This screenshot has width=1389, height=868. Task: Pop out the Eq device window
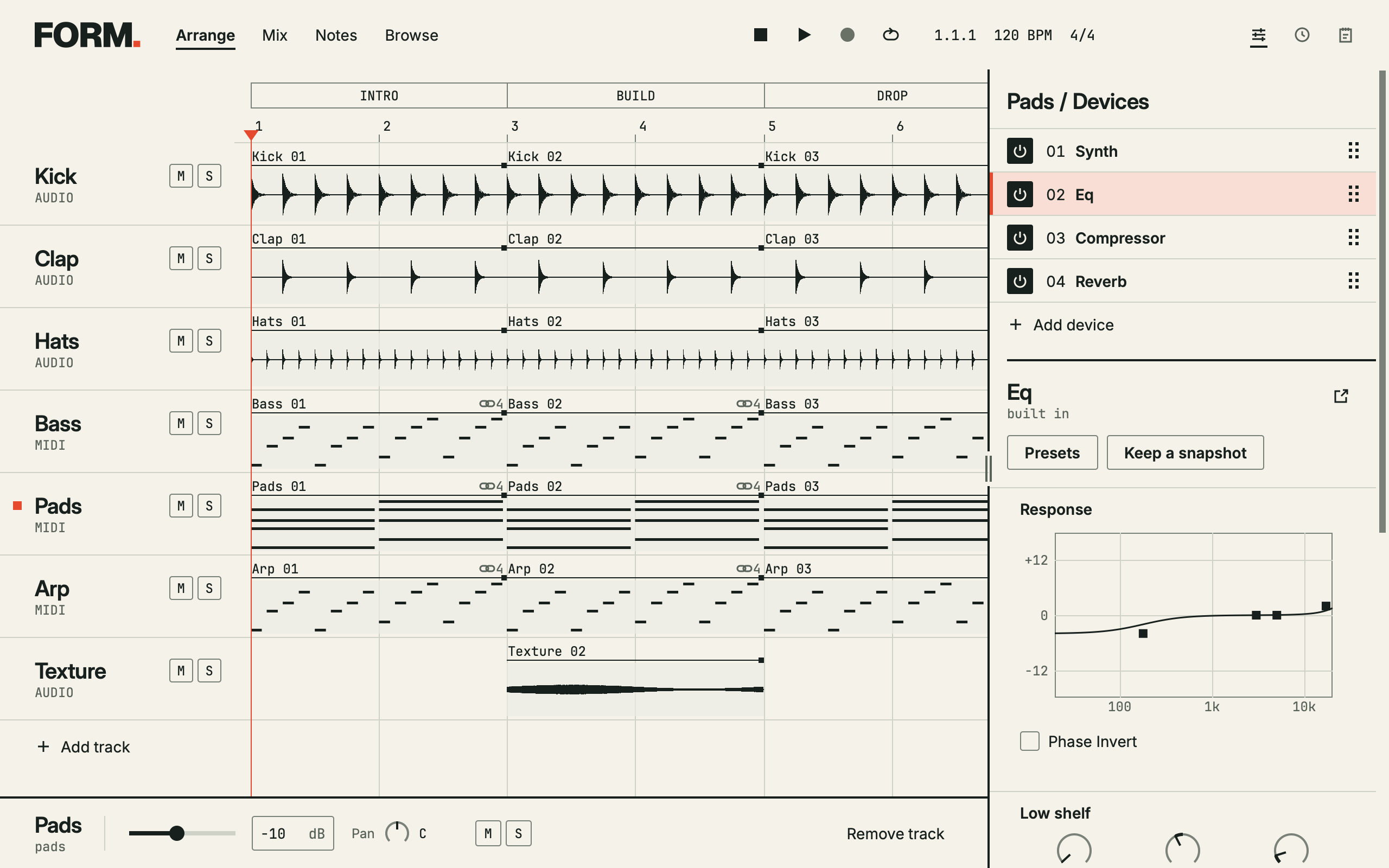pyautogui.click(x=1341, y=396)
